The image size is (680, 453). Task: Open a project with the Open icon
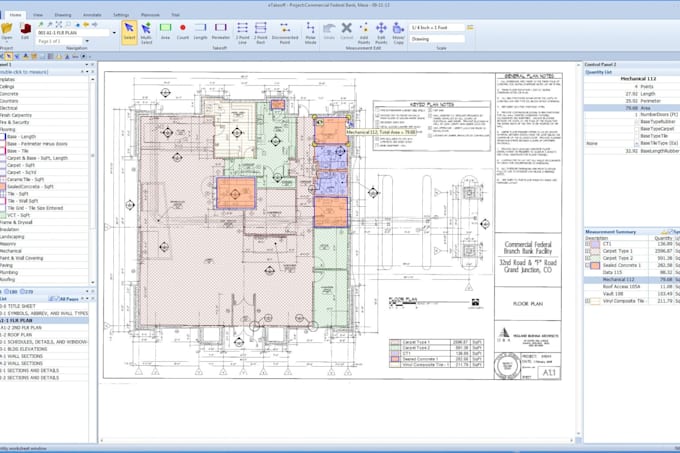(x=7, y=32)
